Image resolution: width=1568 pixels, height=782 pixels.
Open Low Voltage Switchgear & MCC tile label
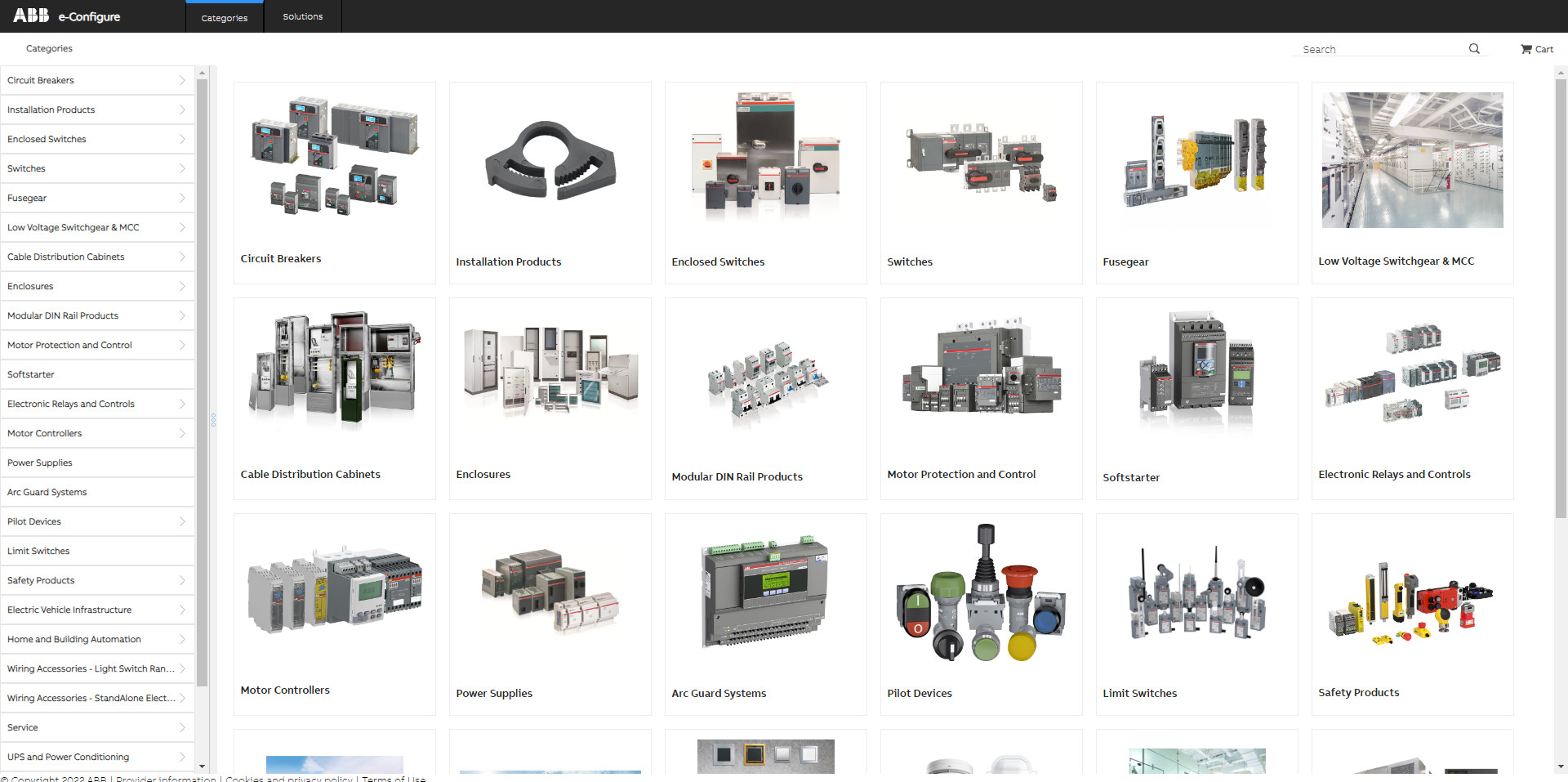[1396, 261]
